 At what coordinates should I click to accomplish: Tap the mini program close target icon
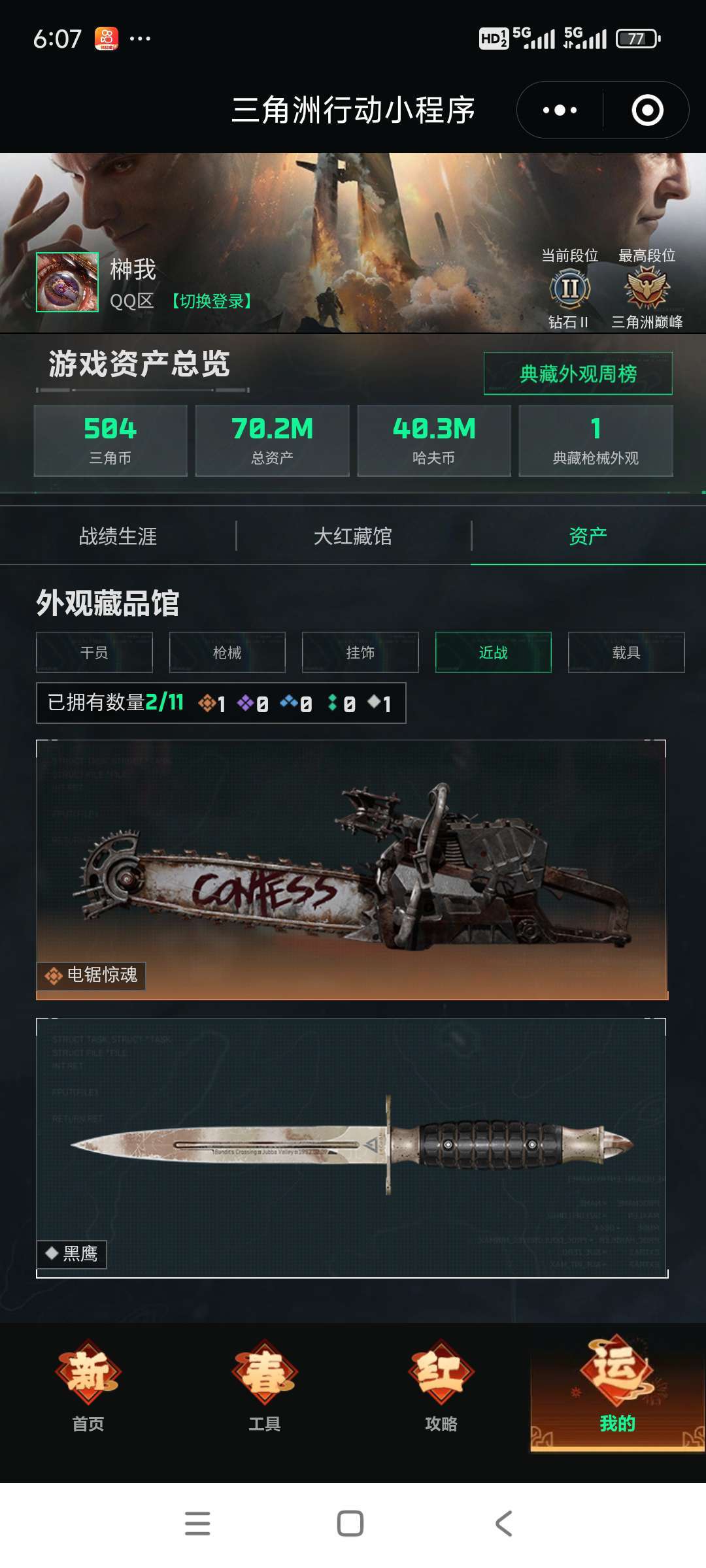(647, 110)
